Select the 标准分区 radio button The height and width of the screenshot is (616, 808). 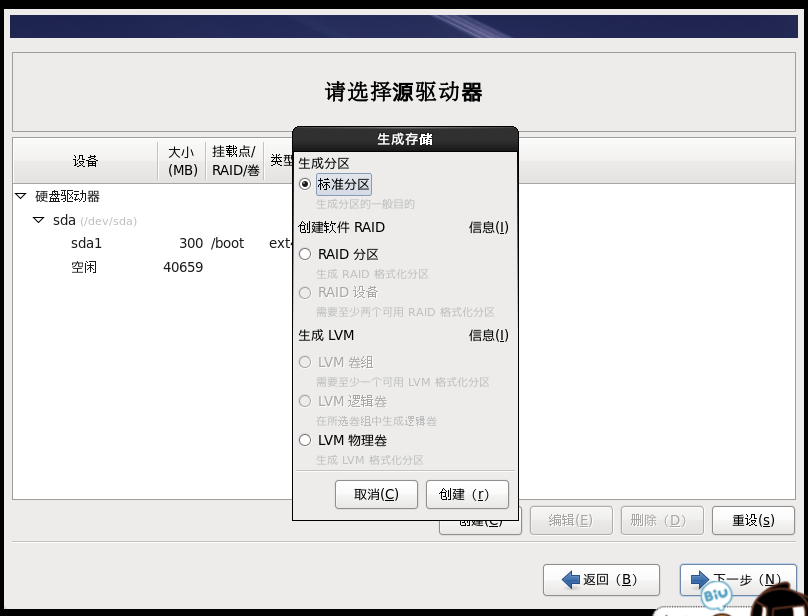coord(305,184)
